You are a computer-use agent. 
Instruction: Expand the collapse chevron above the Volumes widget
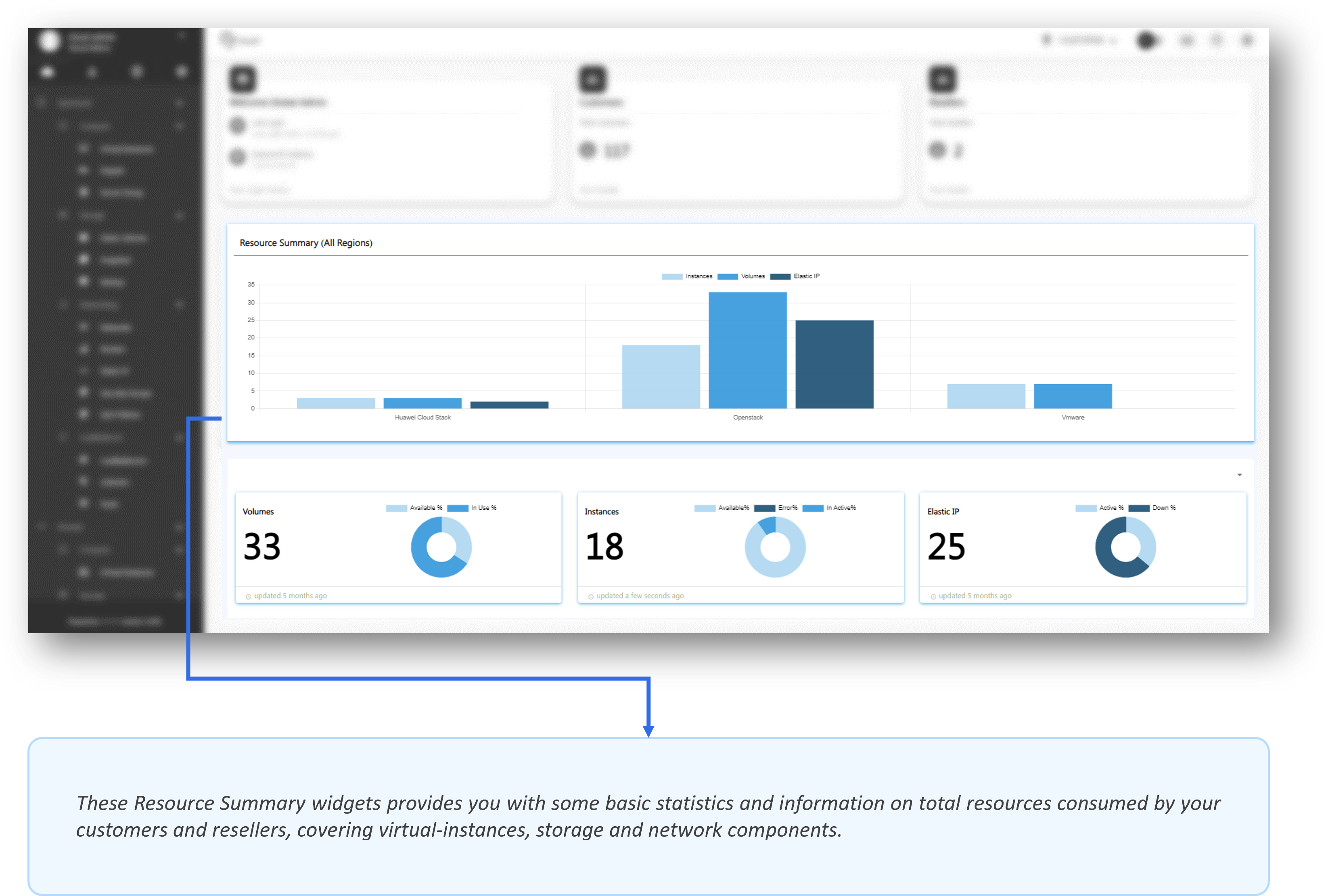click(1239, 475)
